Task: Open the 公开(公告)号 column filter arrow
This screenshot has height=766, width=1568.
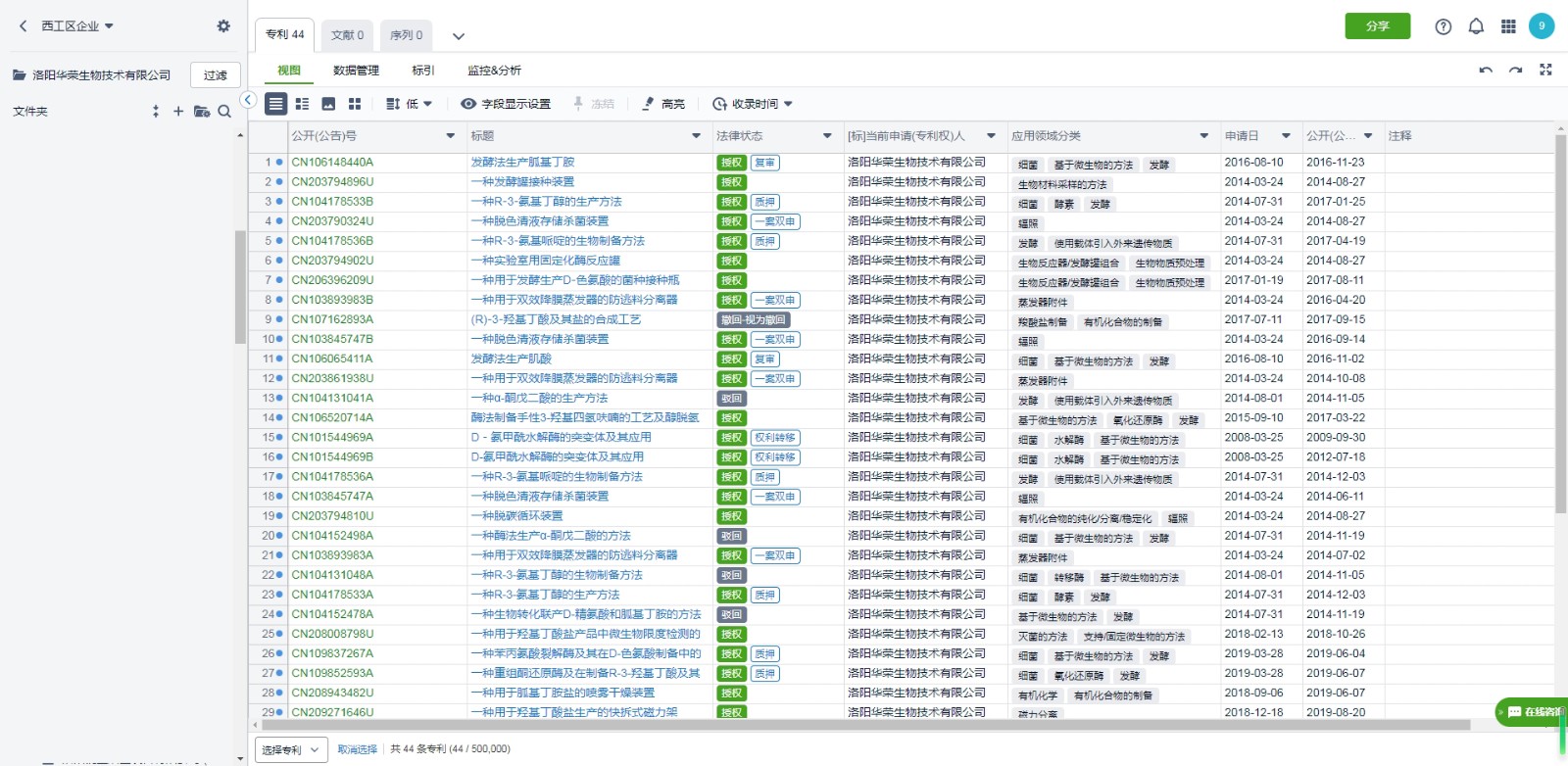Action: click(x=451, y=136)
